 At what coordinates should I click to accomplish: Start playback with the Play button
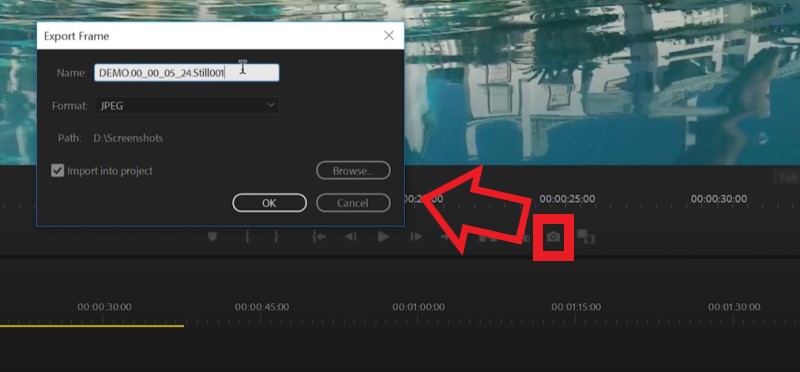[383, 237]
